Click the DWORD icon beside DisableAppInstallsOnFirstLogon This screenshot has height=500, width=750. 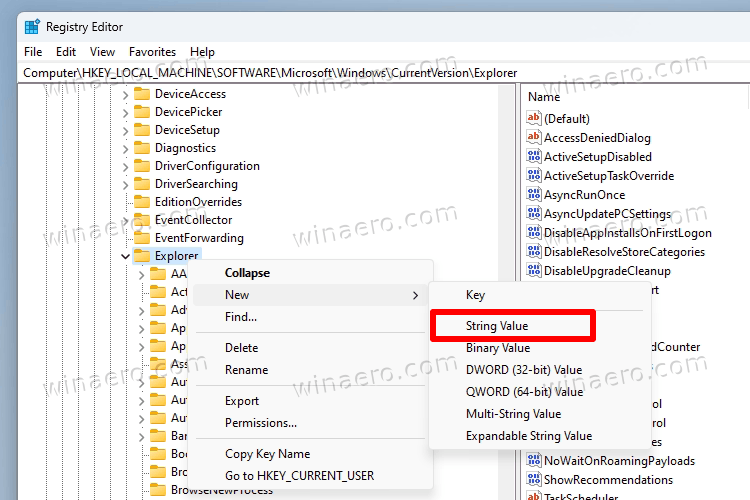(533, 232)
